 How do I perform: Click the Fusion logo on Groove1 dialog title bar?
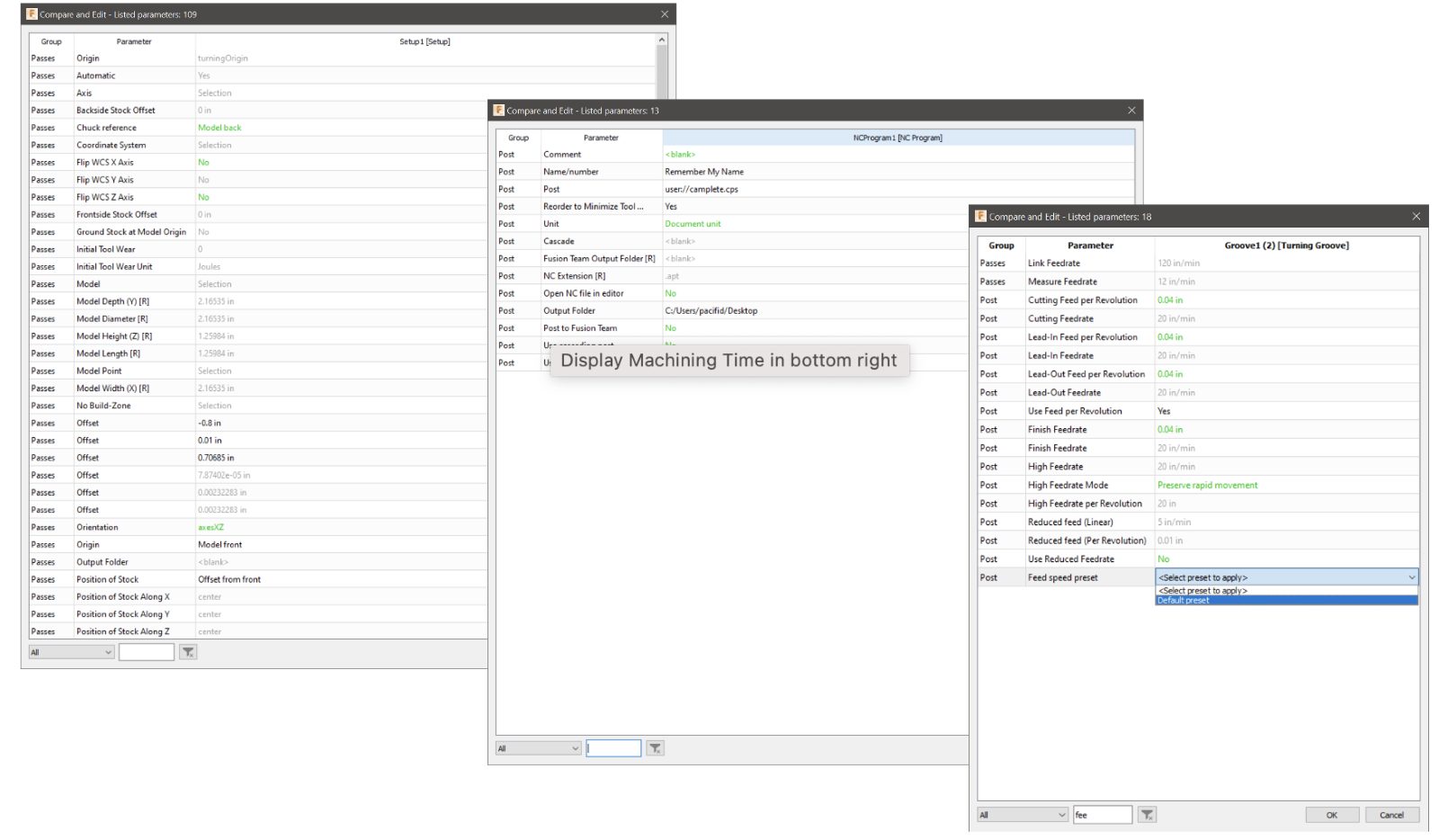point(982,216)
